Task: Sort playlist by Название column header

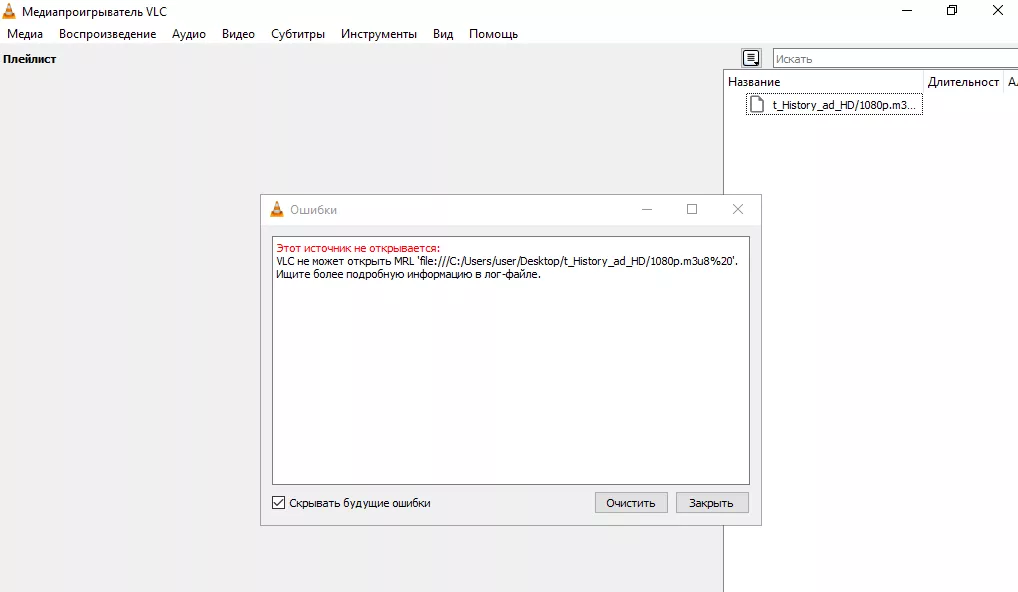Action: point(823,82)
